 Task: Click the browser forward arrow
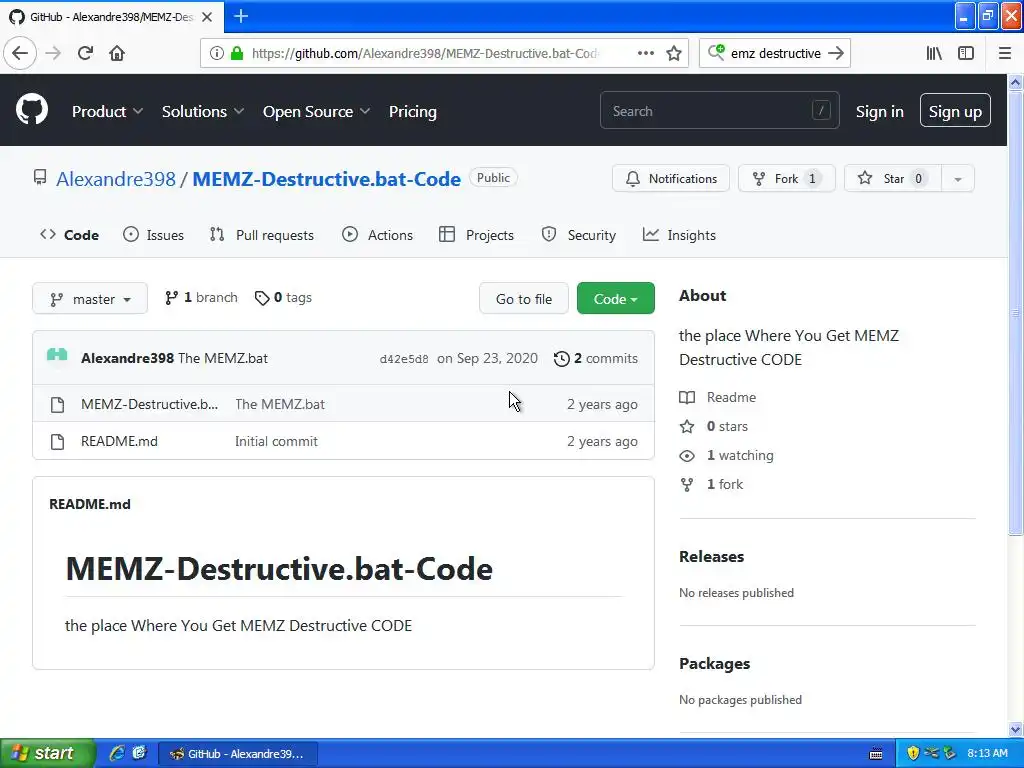coord(53,53)
